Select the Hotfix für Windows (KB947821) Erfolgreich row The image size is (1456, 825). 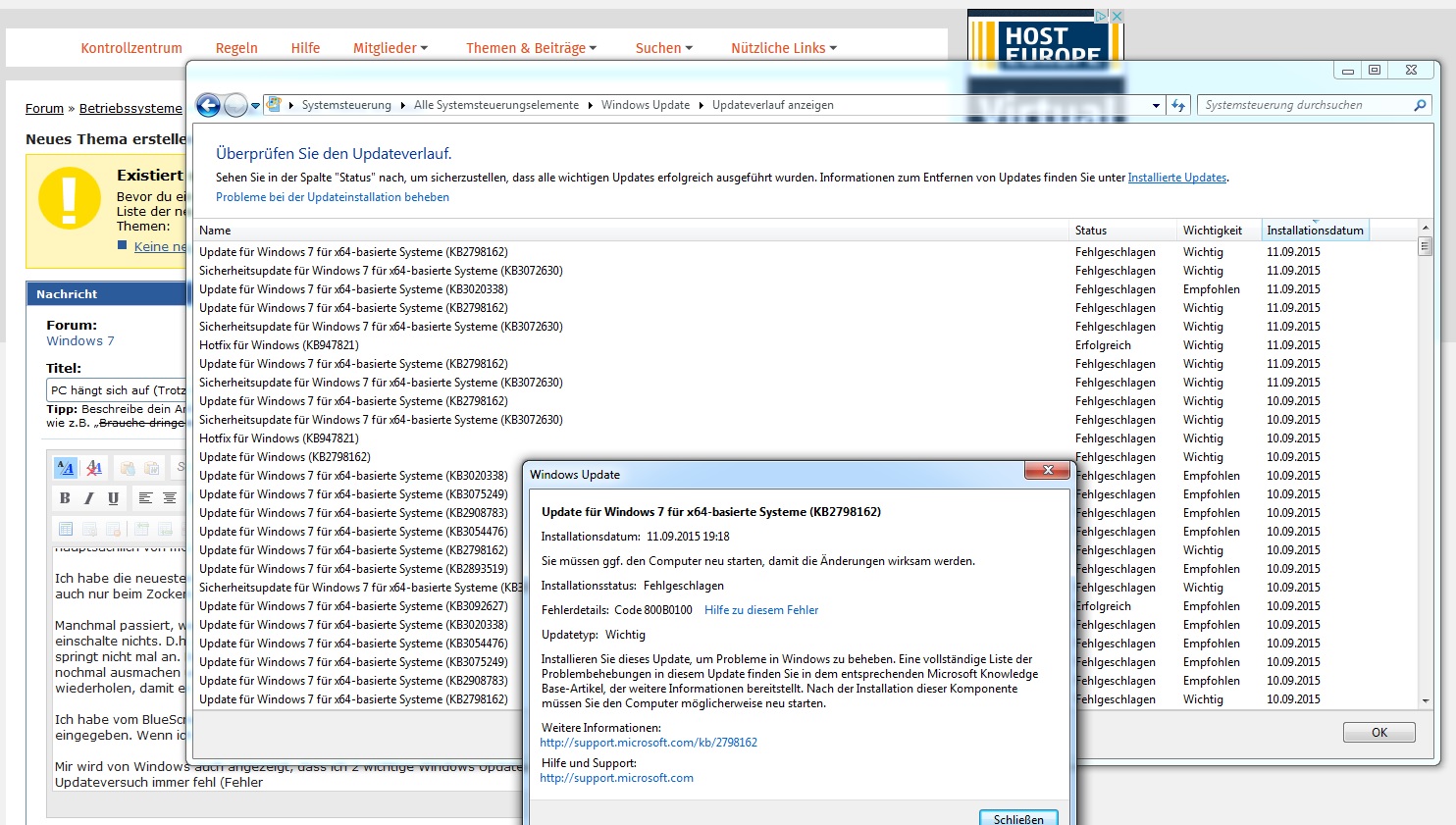coord(805,345)
